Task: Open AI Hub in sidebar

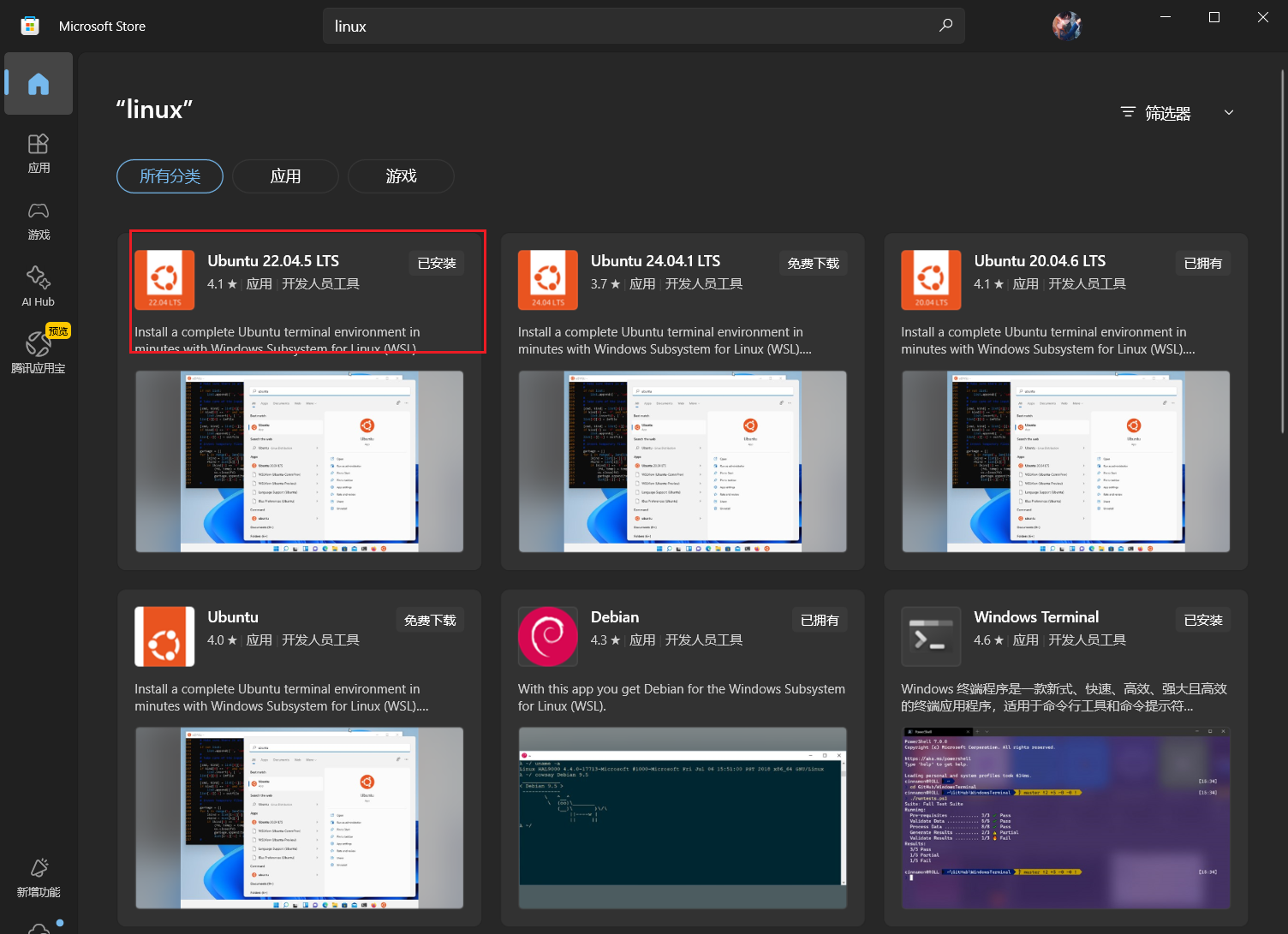Action: [x=39, y=288]
